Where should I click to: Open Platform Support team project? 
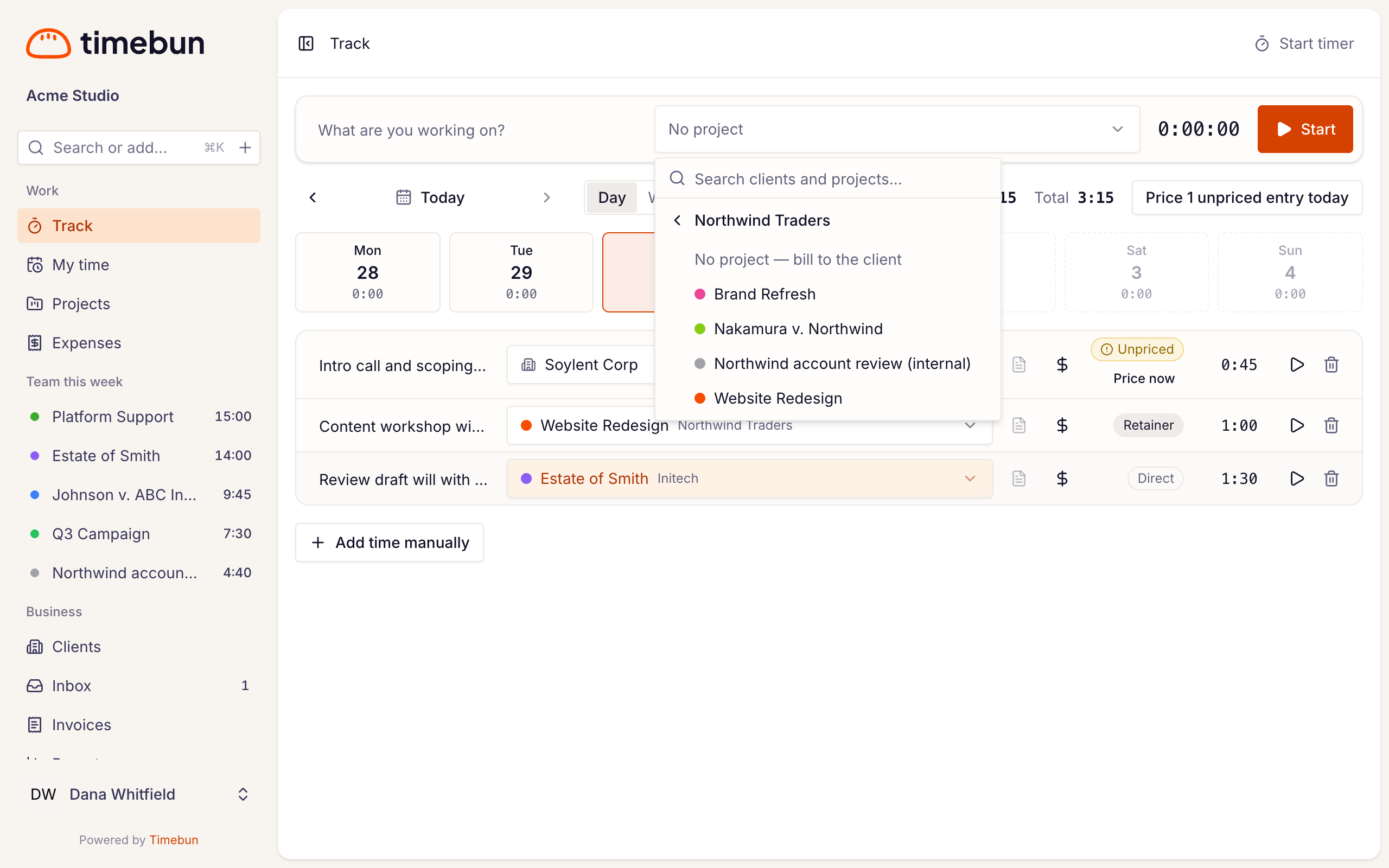tap(138, 417)
